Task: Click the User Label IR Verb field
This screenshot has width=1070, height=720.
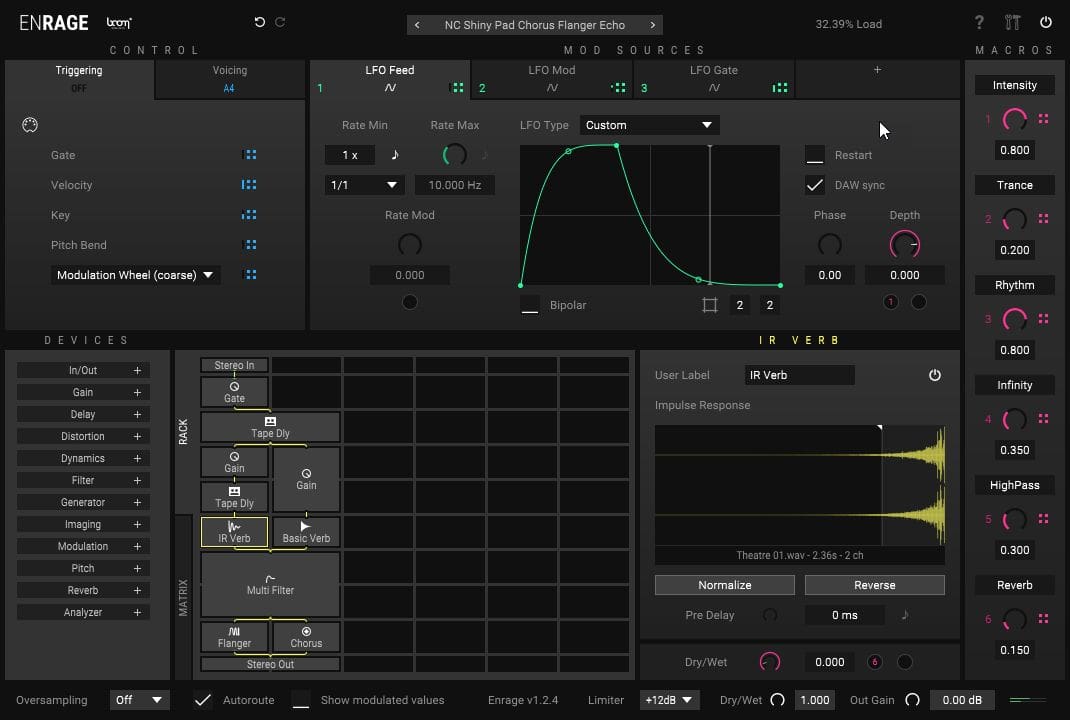Action: click(800, 375)
